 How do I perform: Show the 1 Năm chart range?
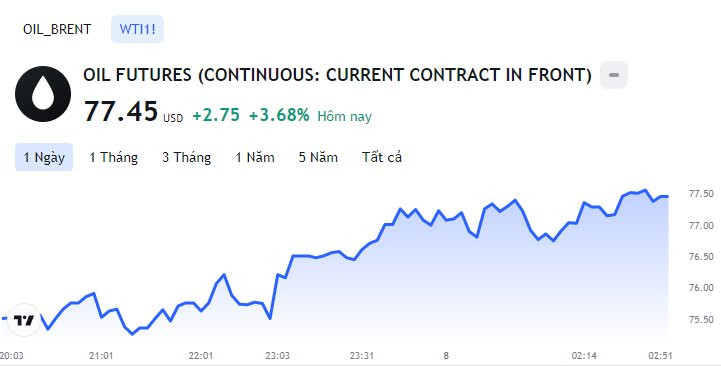click(255, 157)
